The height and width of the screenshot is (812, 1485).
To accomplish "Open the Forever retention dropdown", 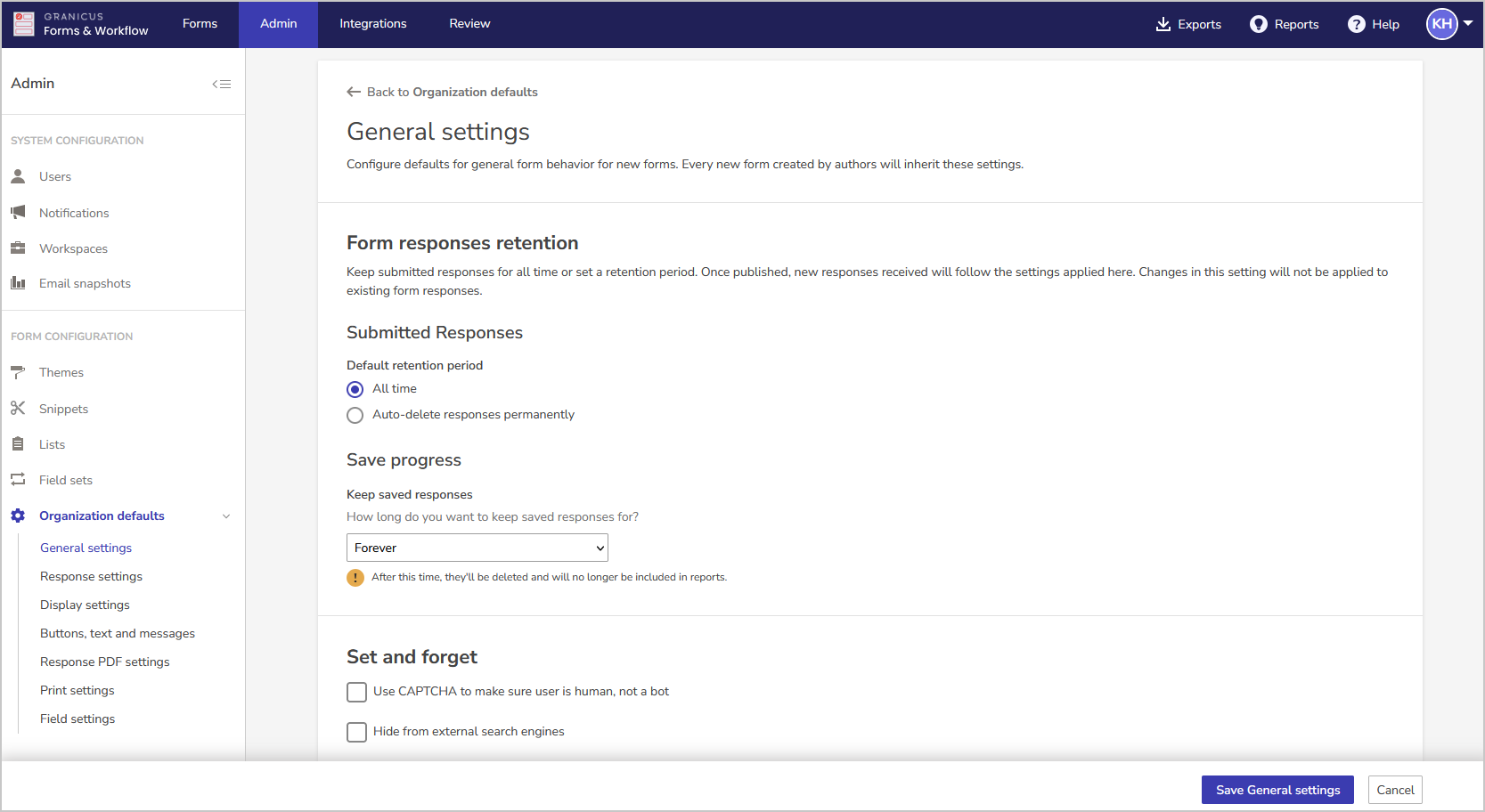I will (x=477, y=548).
